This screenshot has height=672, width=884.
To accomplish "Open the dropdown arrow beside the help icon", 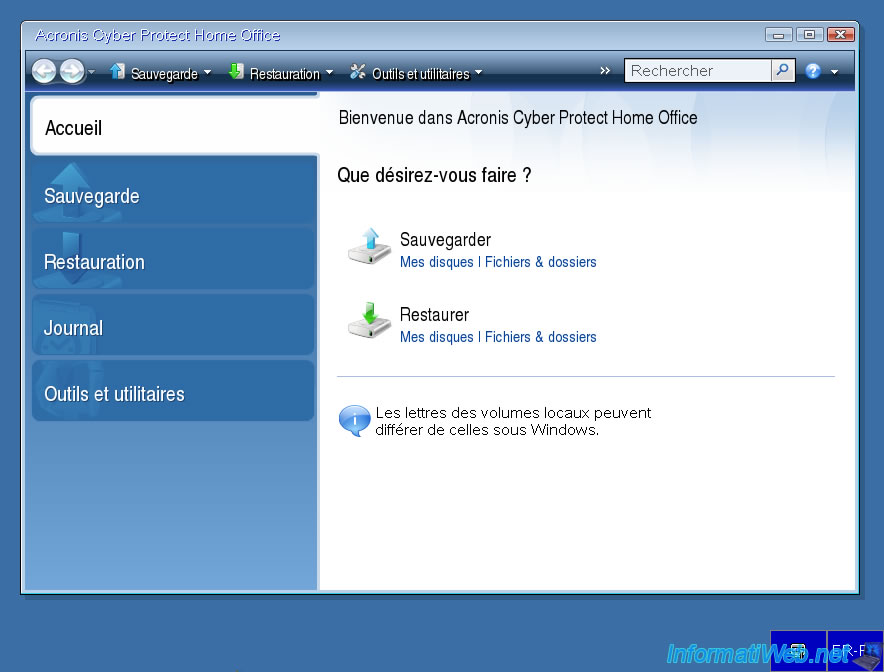I will pyautogui.click(x=834, y=73).
